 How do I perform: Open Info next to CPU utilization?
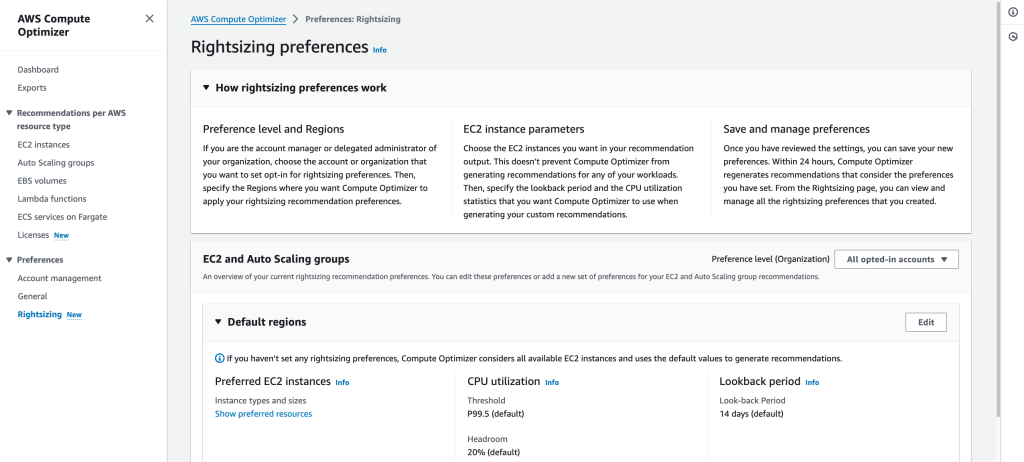pos(552,382)
